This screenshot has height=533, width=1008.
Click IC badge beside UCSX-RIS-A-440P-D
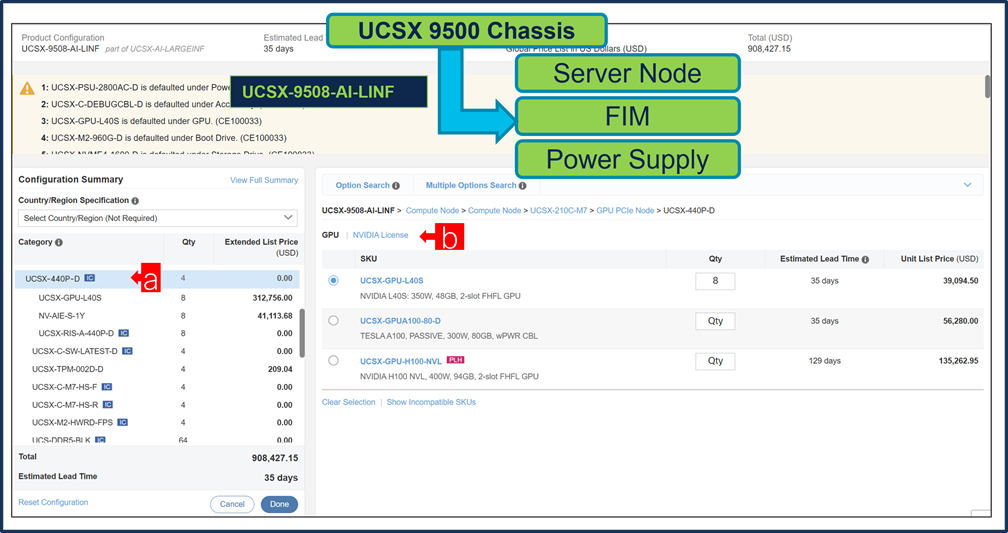pos(123,333)
